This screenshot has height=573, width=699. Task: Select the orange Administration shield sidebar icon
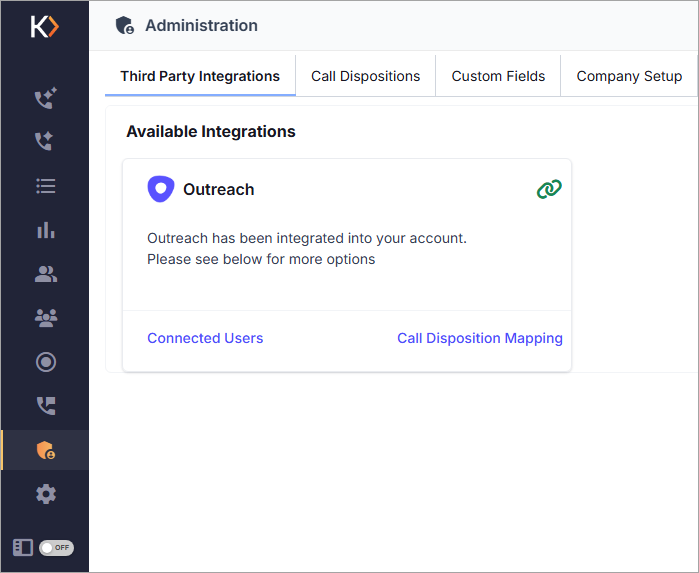pyautogui.click(x=45, y=450)
